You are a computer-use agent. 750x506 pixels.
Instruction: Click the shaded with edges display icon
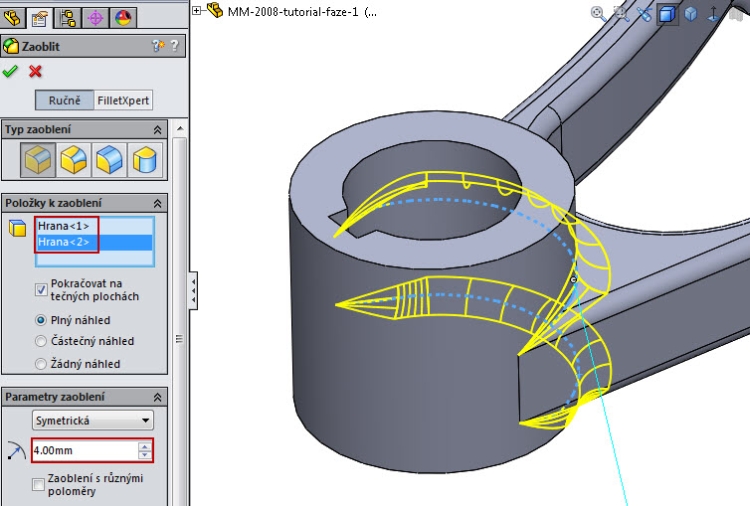tap(667, 14)
